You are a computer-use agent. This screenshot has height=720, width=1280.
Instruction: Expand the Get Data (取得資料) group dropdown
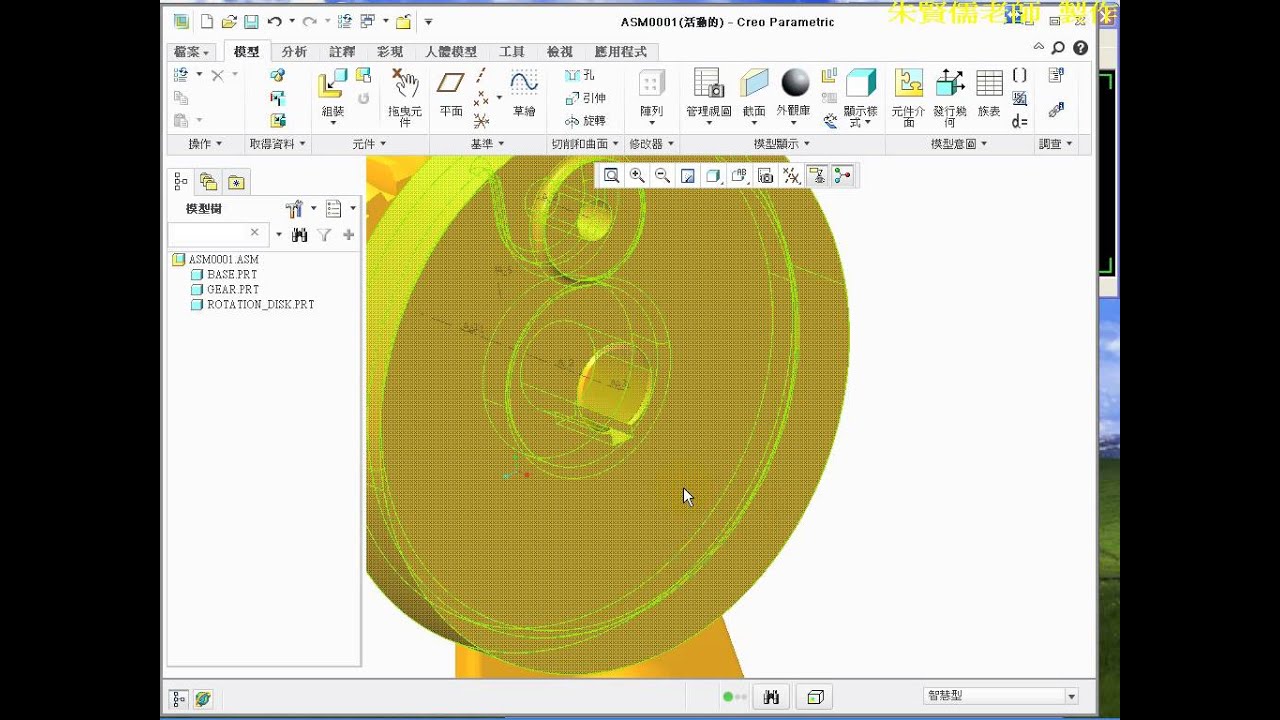(x=277, y=144)
